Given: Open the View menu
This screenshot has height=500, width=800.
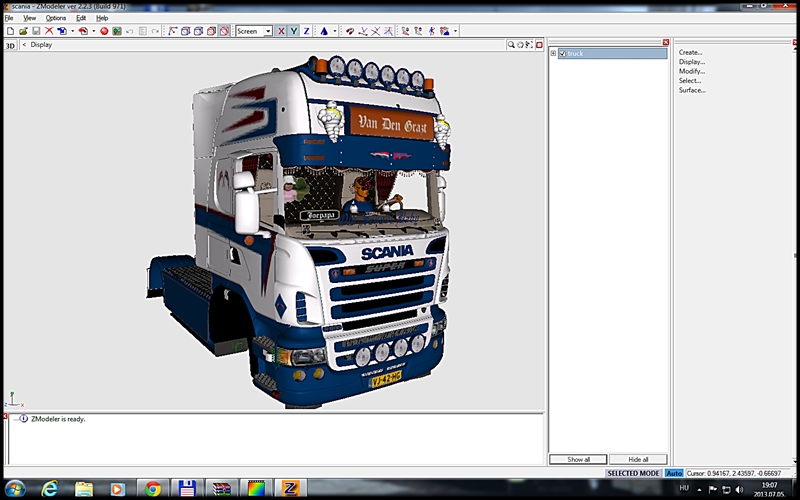Looking at the screenshot, I should [x=29, y=18].
